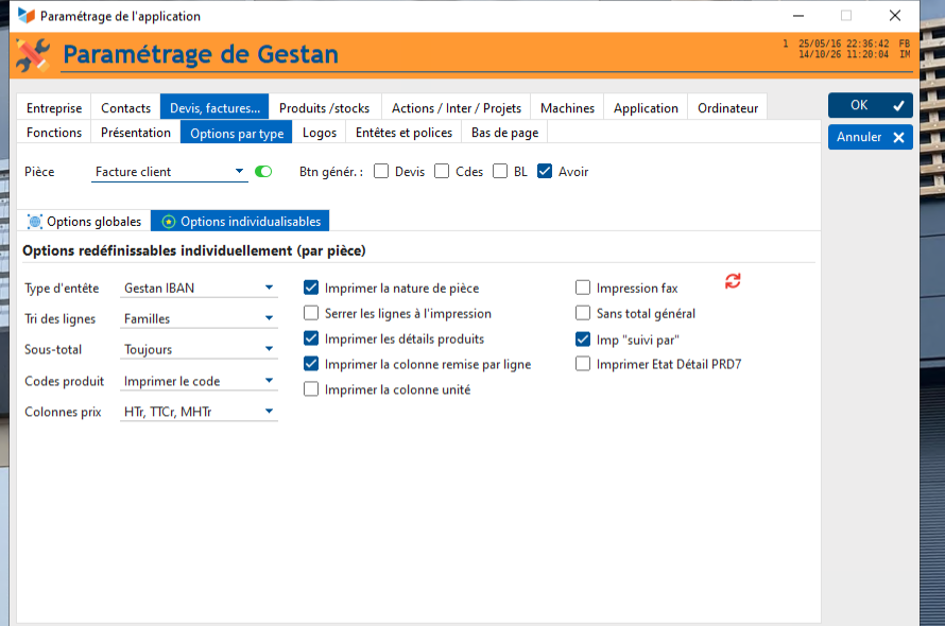The height and width of the screenshot is (626, 945).
Task: Confirm settings with the OK button
Action: (x=870, y=105)
